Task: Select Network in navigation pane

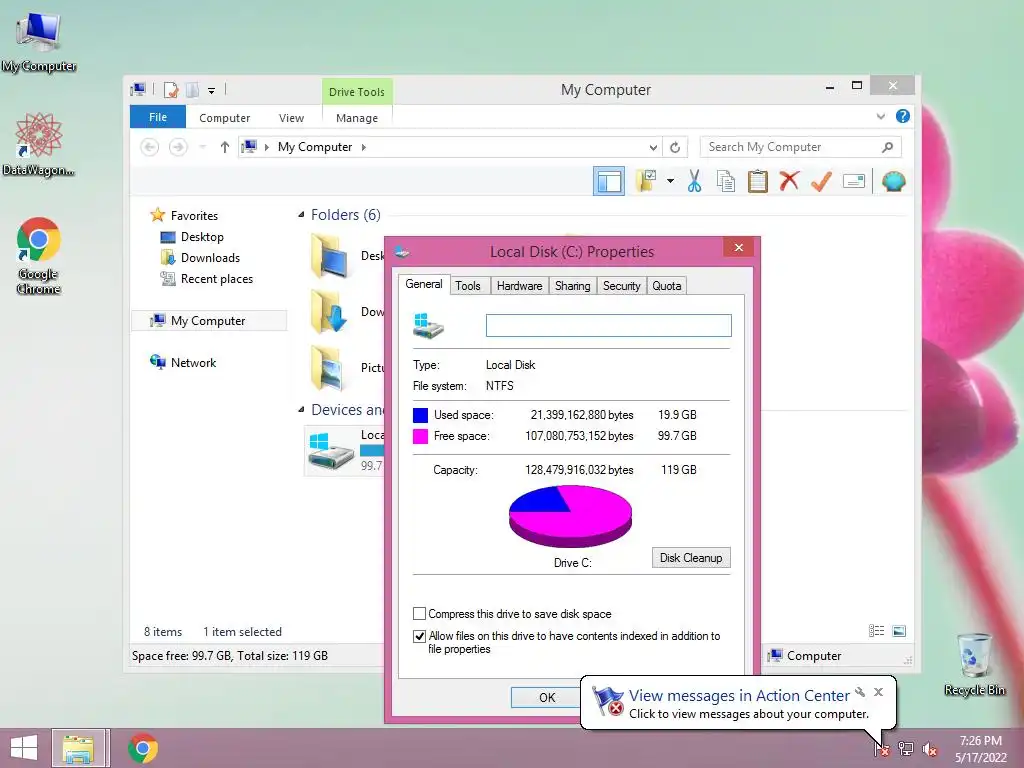Action: coord(193,362)
